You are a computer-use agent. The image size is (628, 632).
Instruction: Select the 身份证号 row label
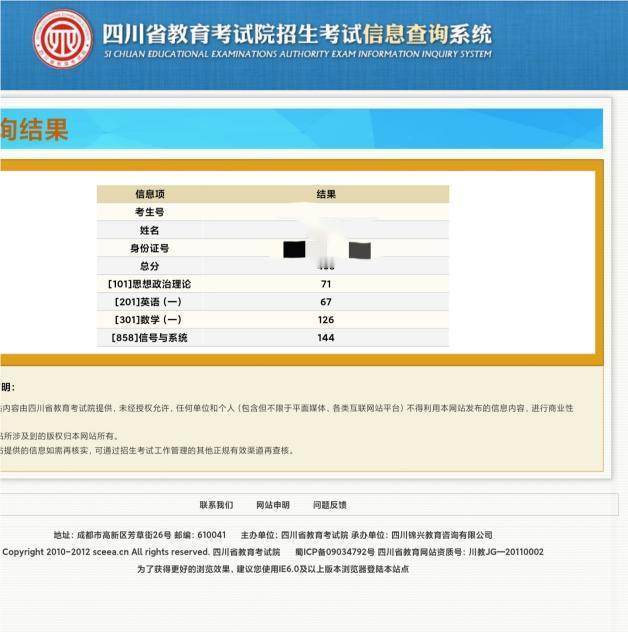pyautogui.click(x=150, y=248)
